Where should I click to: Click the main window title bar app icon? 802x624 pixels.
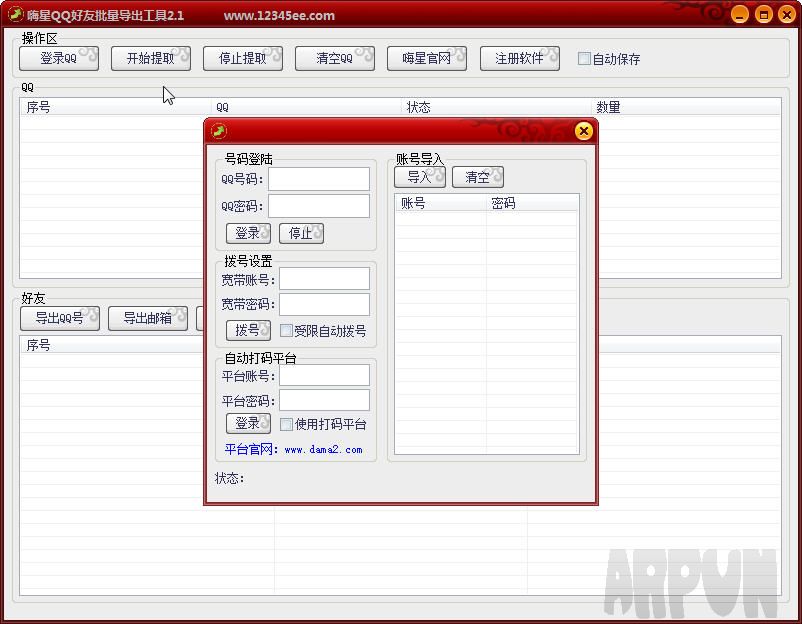click(16, 14)
